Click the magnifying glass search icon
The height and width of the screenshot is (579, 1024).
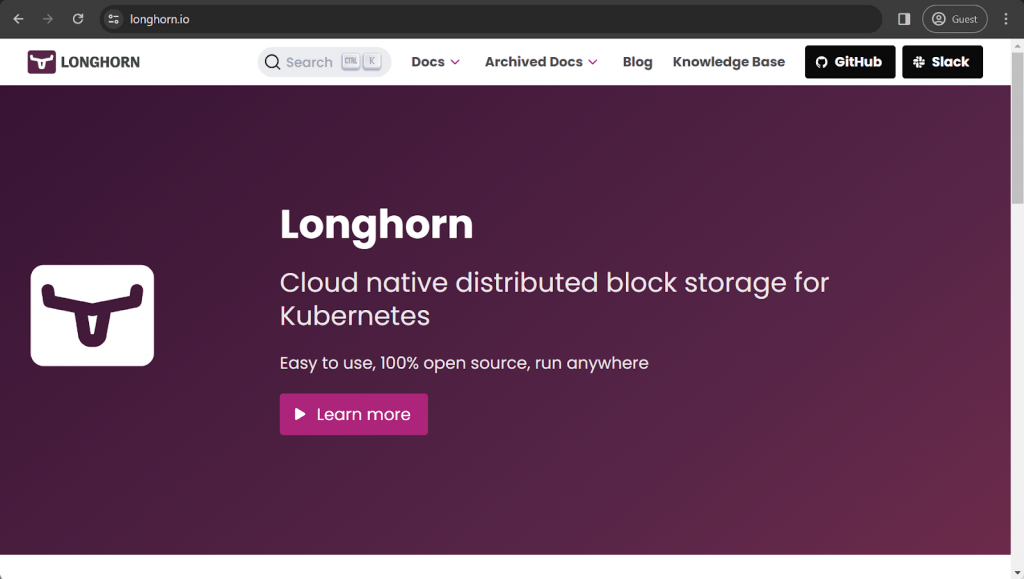pyautogui.click(x=272, y=62)
